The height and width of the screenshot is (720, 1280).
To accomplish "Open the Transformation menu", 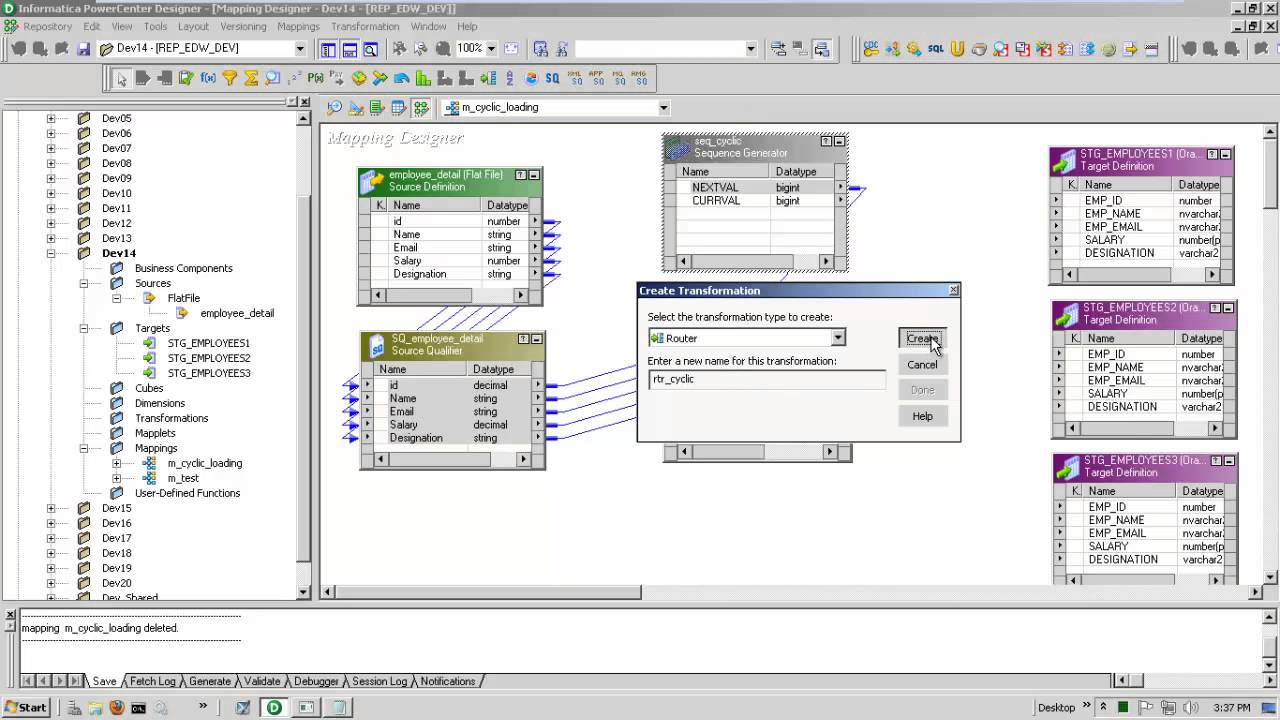I will pyautogui.click(x=365, y=27).
